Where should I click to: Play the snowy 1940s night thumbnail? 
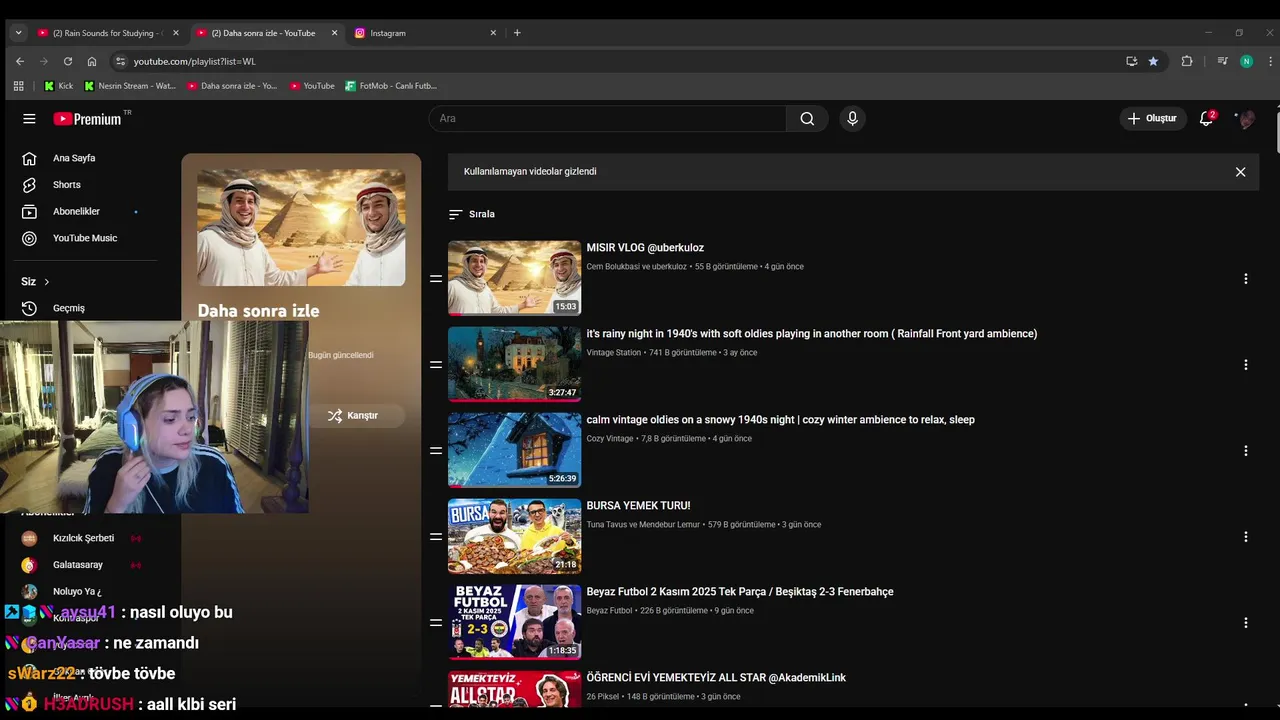(514, 450)
